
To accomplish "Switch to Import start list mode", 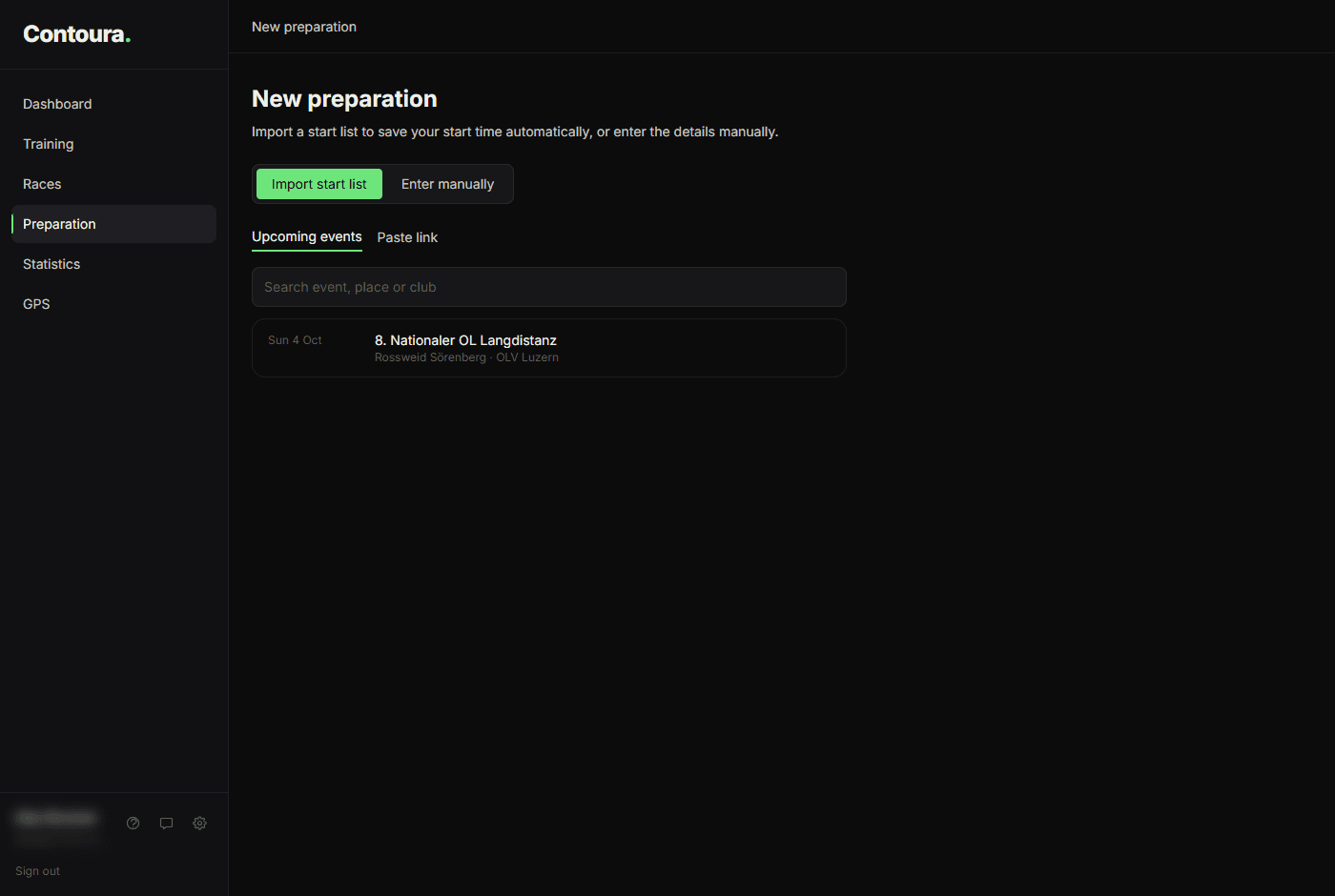I will tap(319, 184).
